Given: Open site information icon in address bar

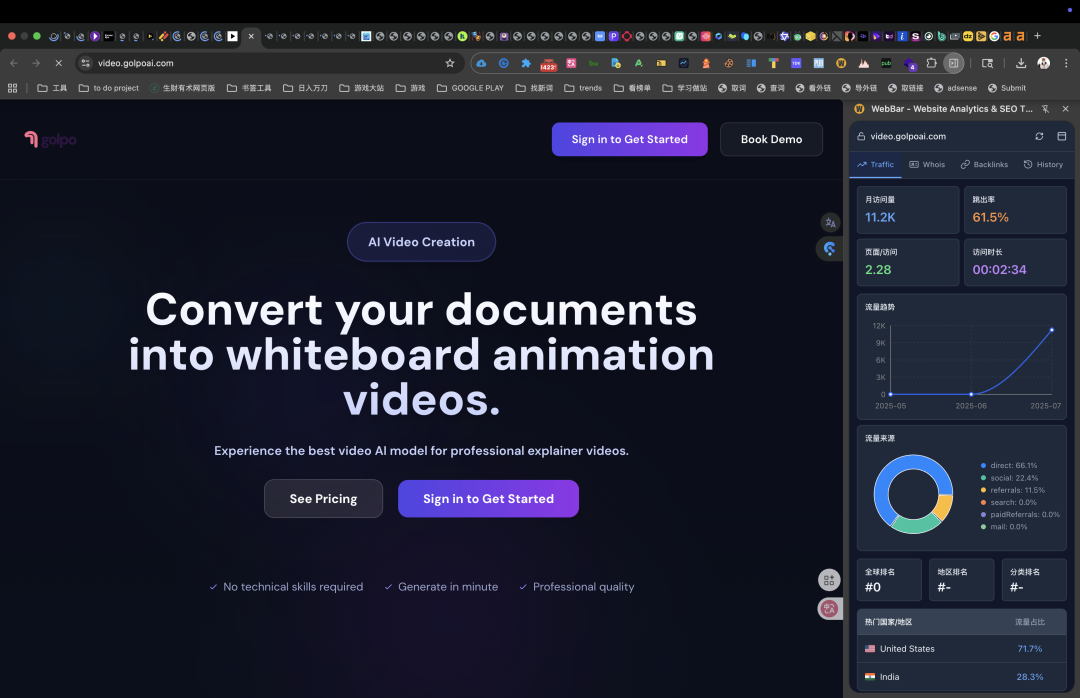Looking at the screenshot, I should pyautogui.click(x=85, y=63).
